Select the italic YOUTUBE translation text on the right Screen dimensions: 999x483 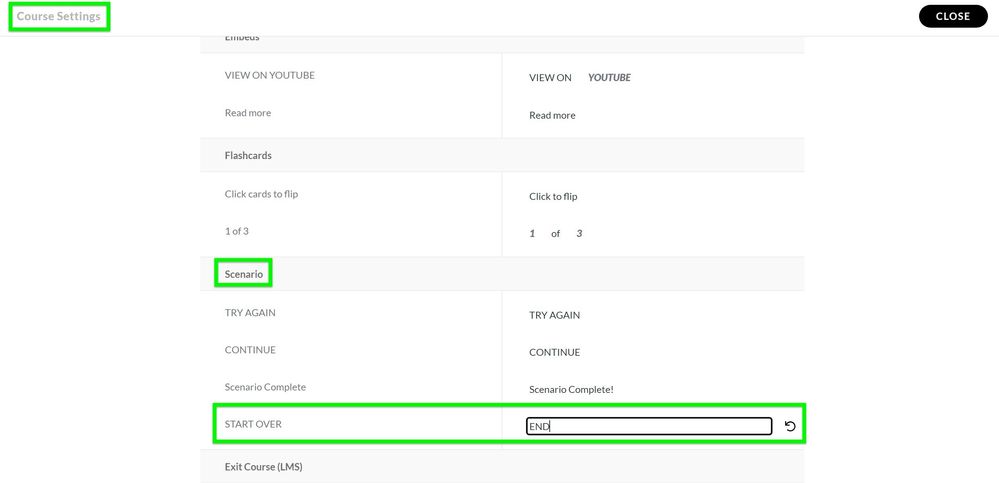coord(609,78)
